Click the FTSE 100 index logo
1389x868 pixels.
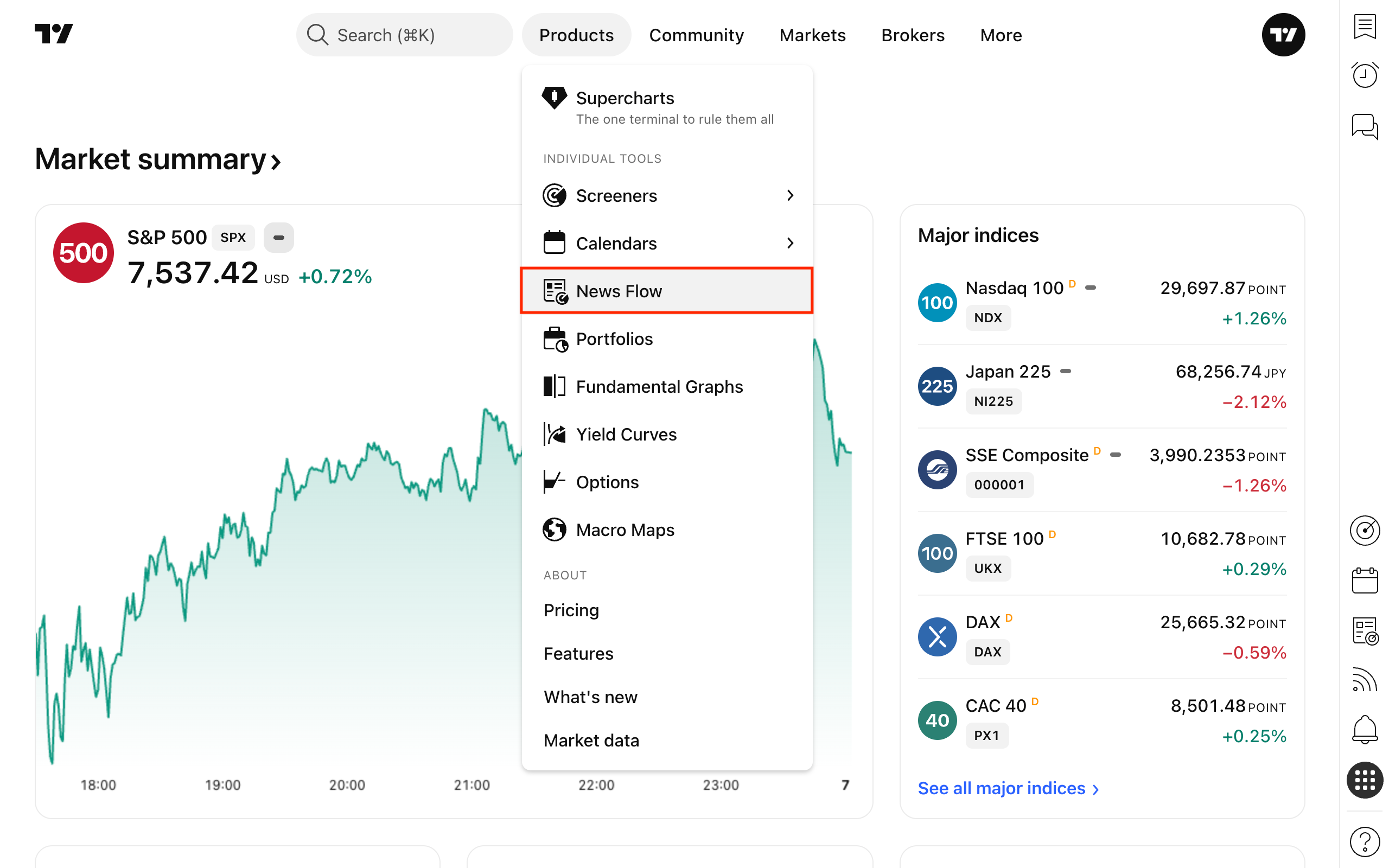click(x=936, y=553)
